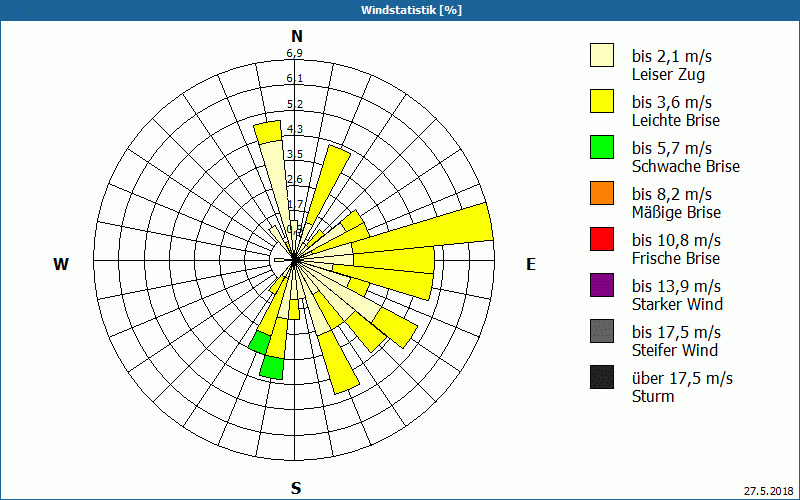This screenshot has height=500, width=800.
Task: Click the 'Schwache Brise' legend label
Action: tap(685, 166)
